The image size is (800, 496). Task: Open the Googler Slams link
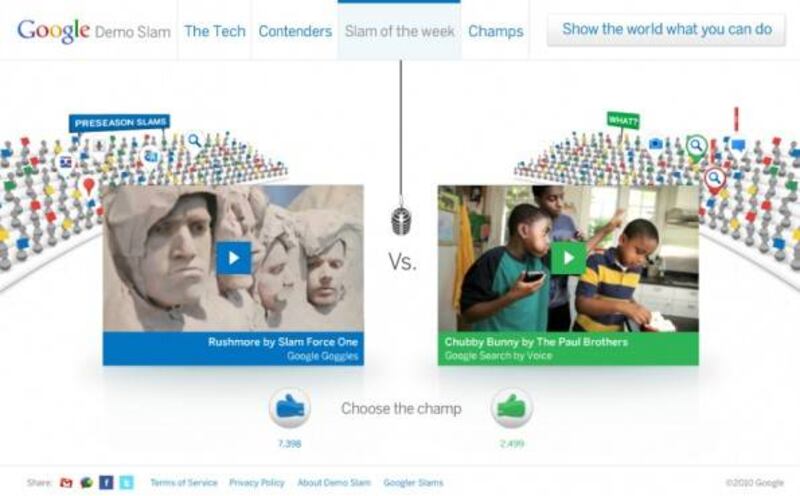(413, 483)
